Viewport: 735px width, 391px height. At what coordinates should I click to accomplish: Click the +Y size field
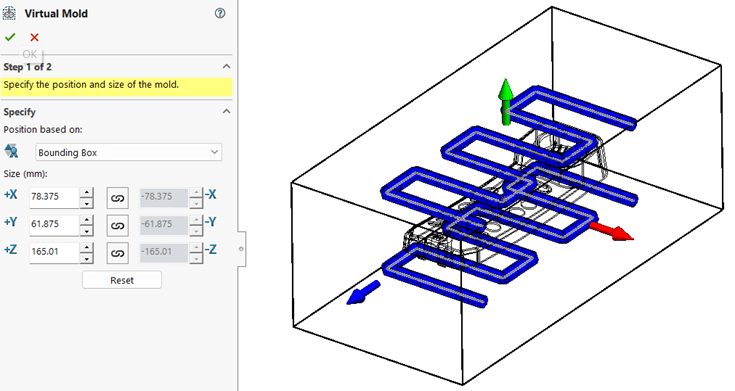(x=54, y=225)
